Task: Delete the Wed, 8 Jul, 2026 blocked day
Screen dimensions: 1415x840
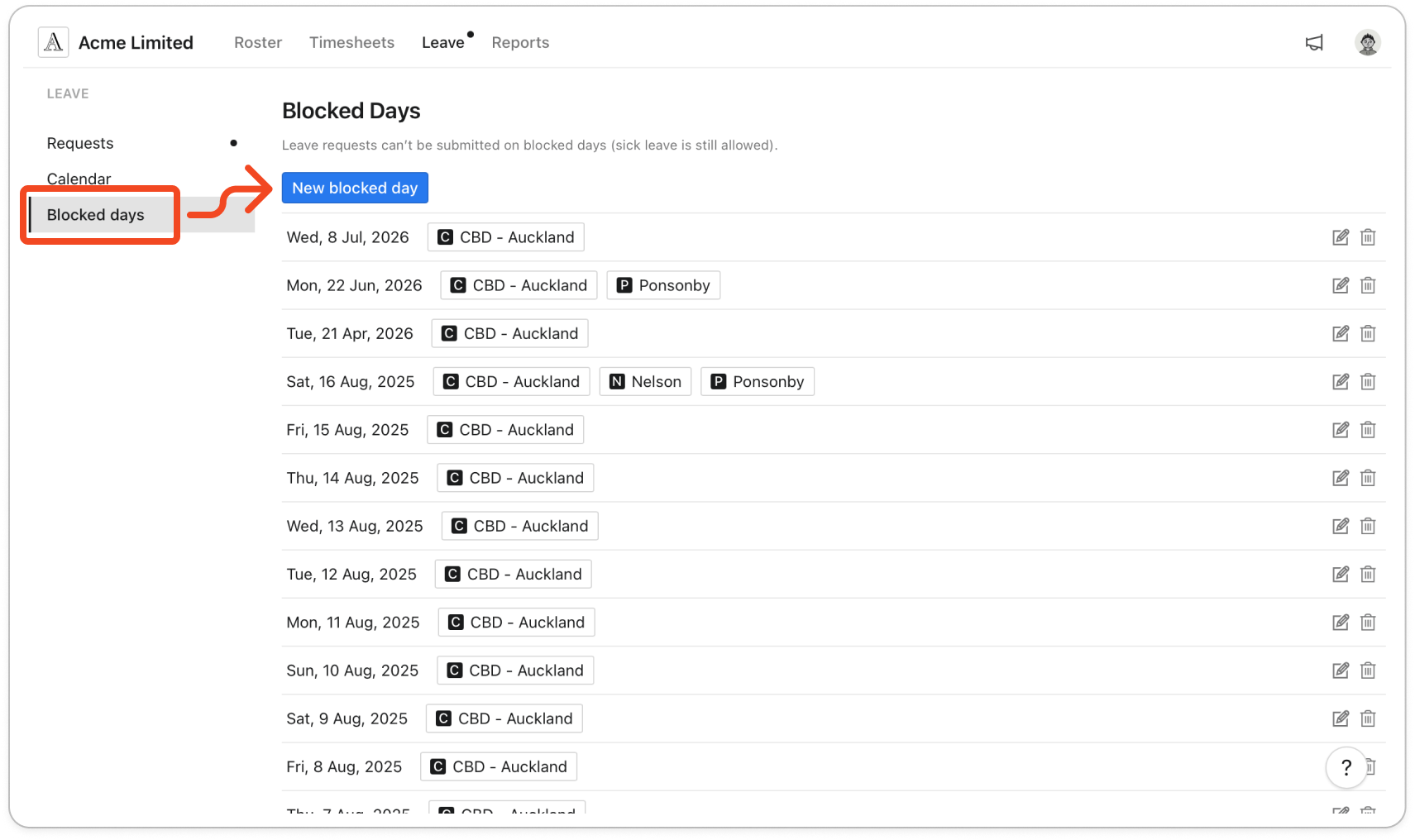Action: point(1368,237)
